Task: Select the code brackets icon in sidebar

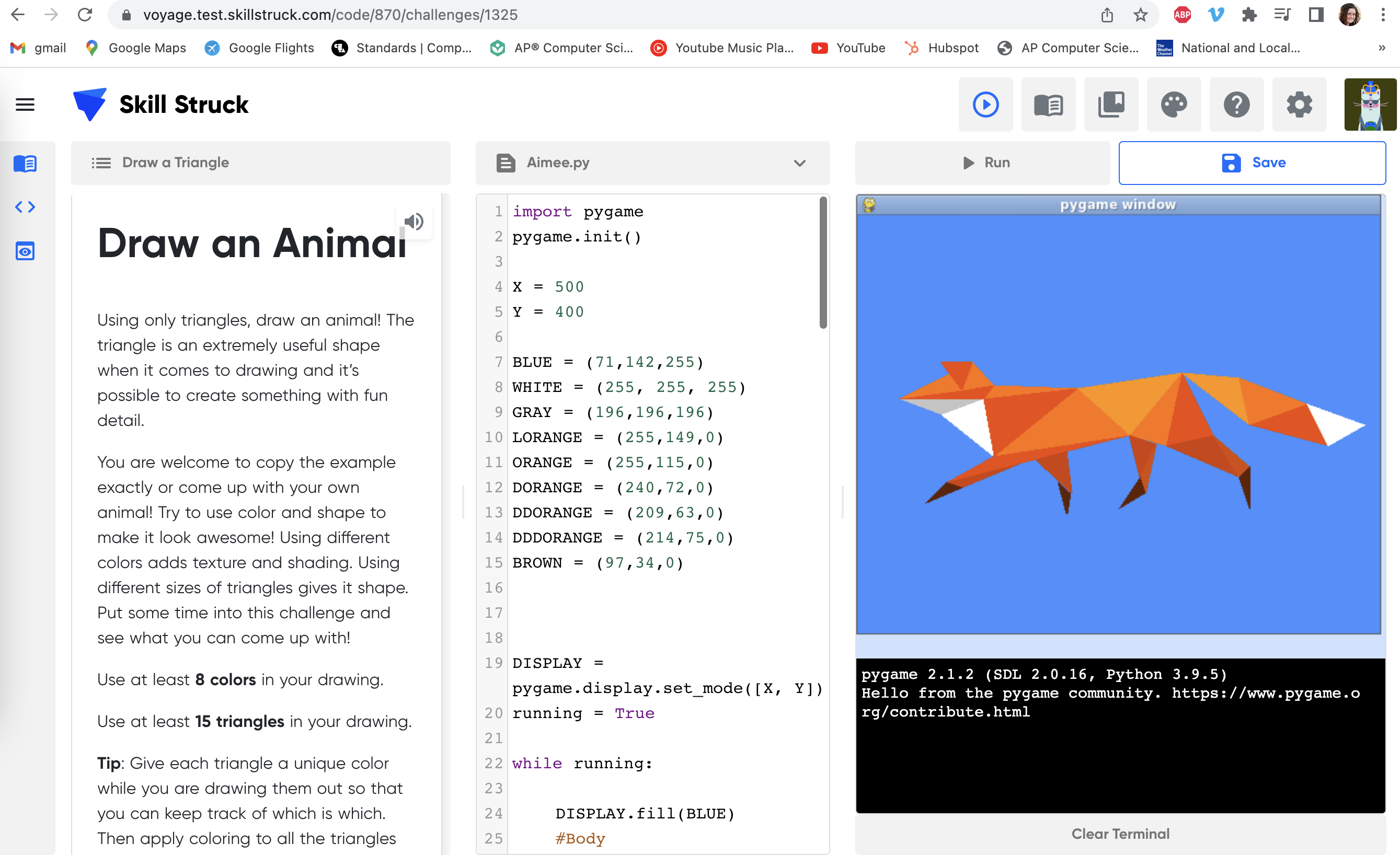Action: [25, 207]
